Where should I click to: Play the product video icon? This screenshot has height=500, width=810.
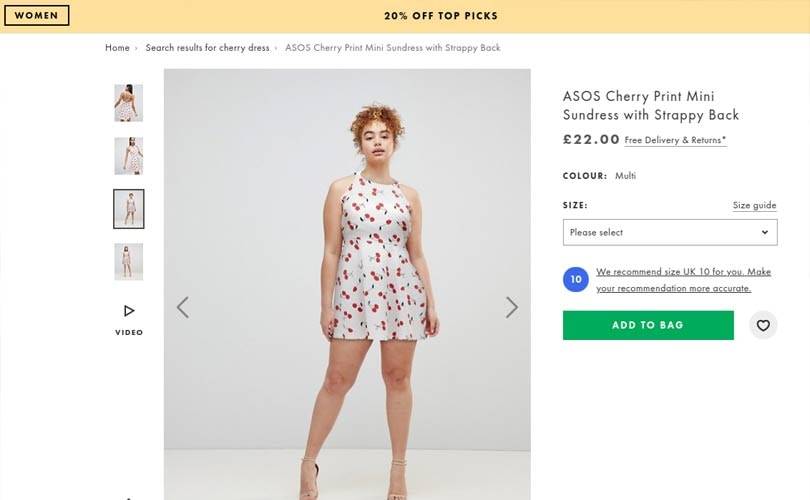pos(129,311)
